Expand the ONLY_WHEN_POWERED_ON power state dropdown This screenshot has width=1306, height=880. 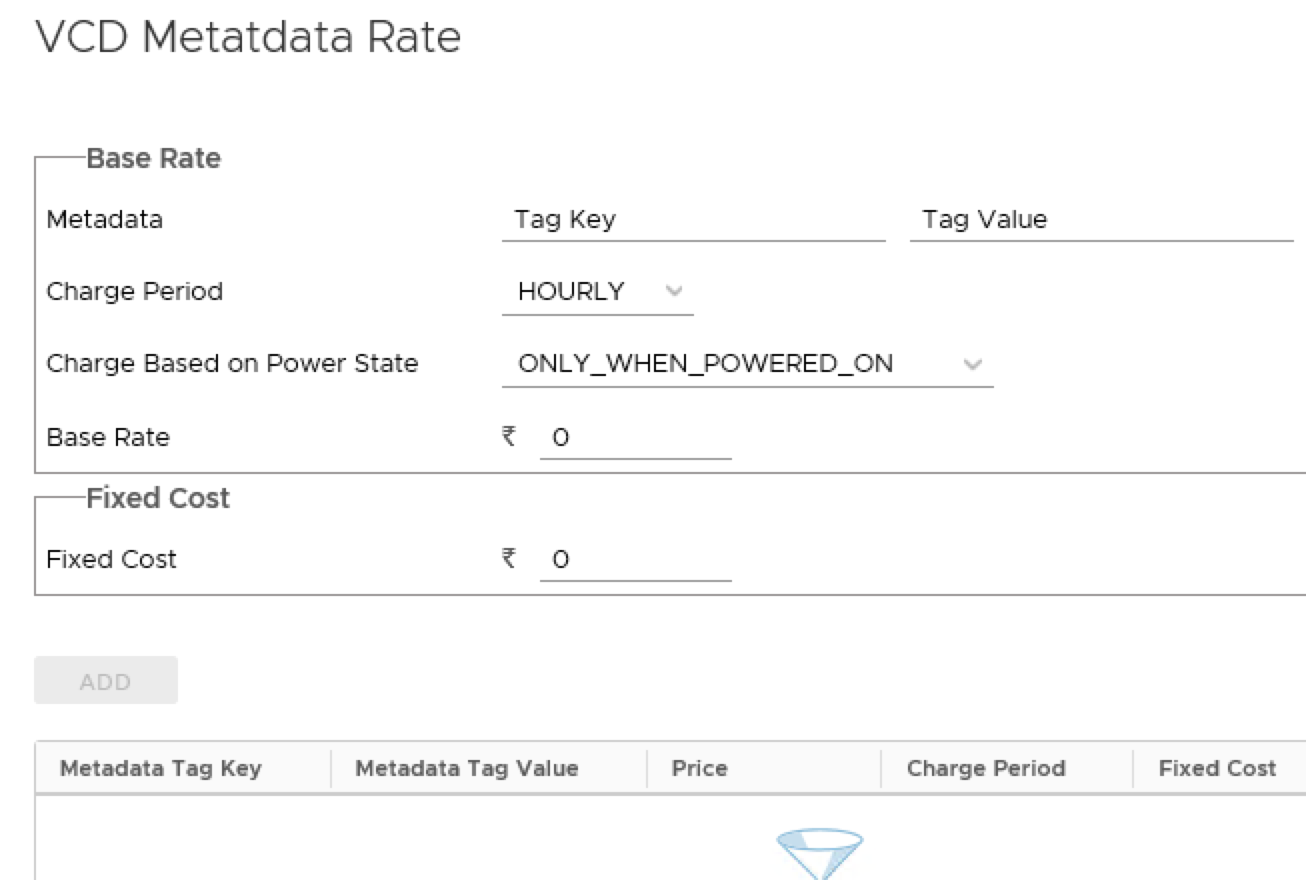click(x=746, y=365)
